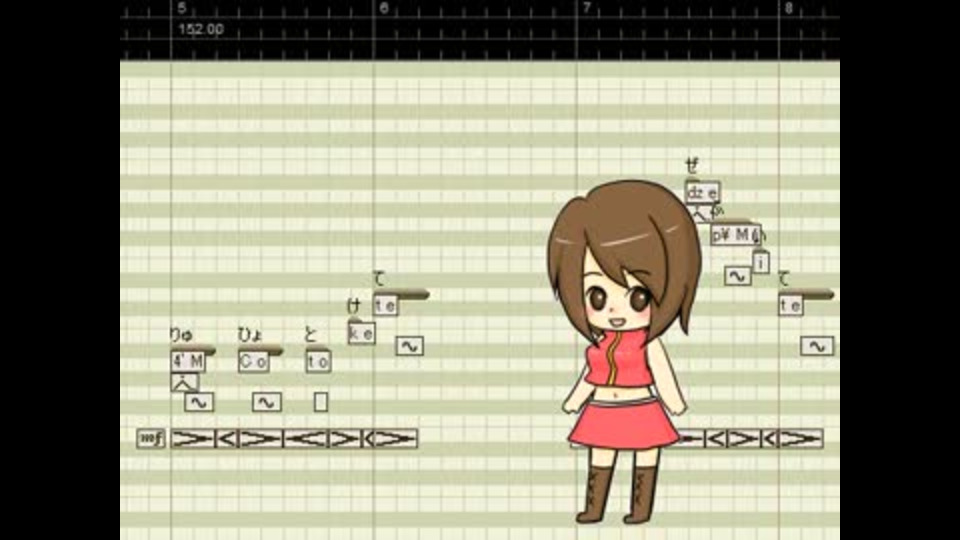
Task: Click the tempo value 152.00
Action: 201,29
